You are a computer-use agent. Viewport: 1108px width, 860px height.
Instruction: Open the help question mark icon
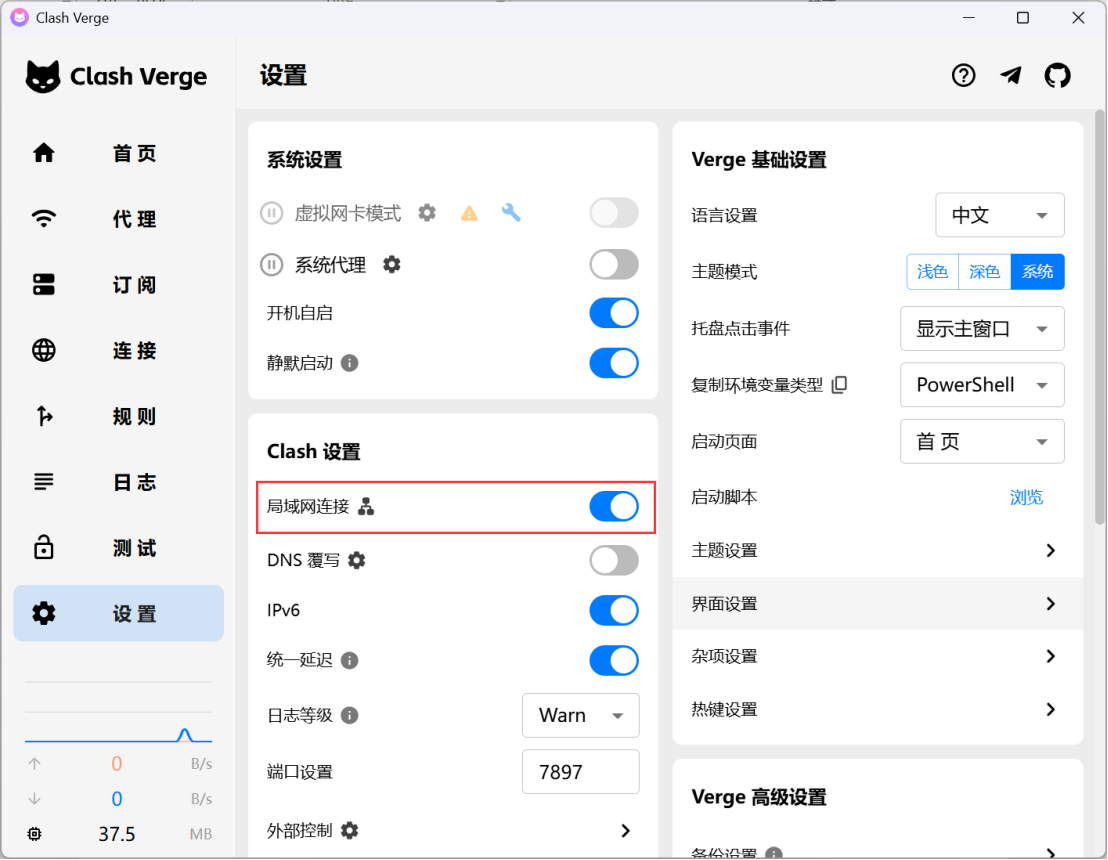(963, 76)
